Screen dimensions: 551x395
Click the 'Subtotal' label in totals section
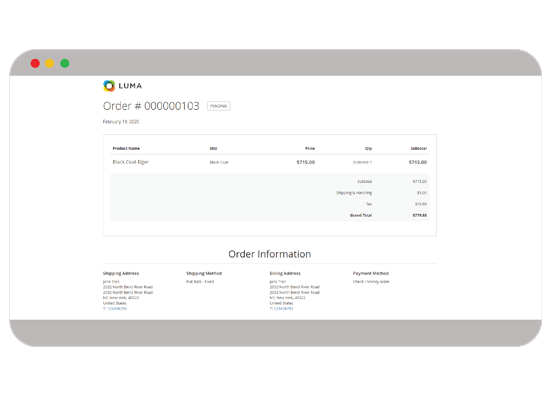[x=364, y=181]
